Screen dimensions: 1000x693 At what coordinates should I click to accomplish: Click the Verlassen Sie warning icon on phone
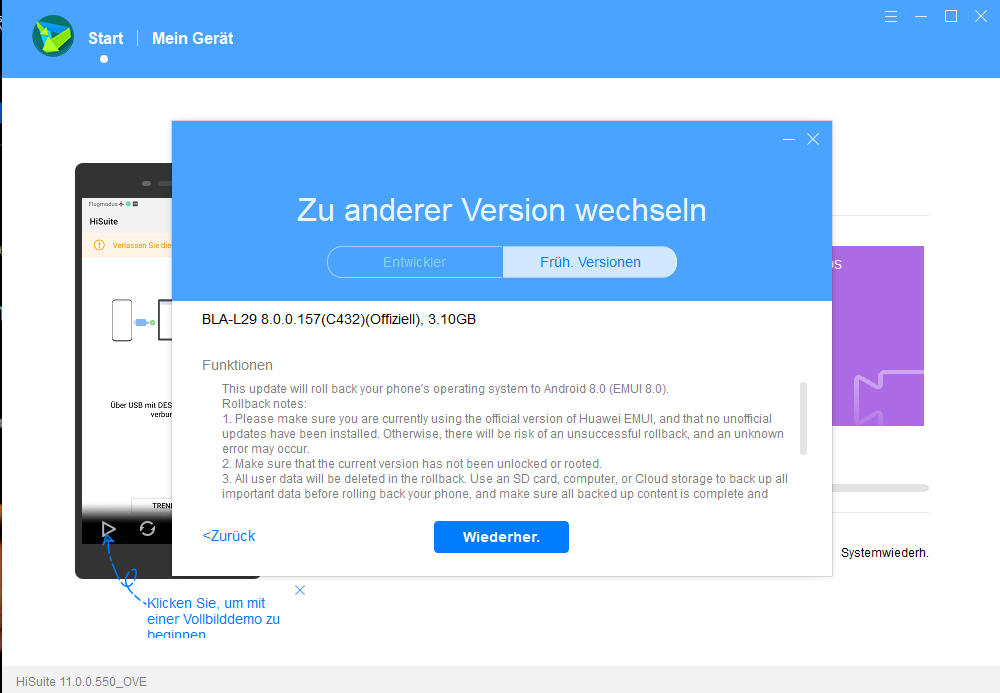tap(99, 245)
